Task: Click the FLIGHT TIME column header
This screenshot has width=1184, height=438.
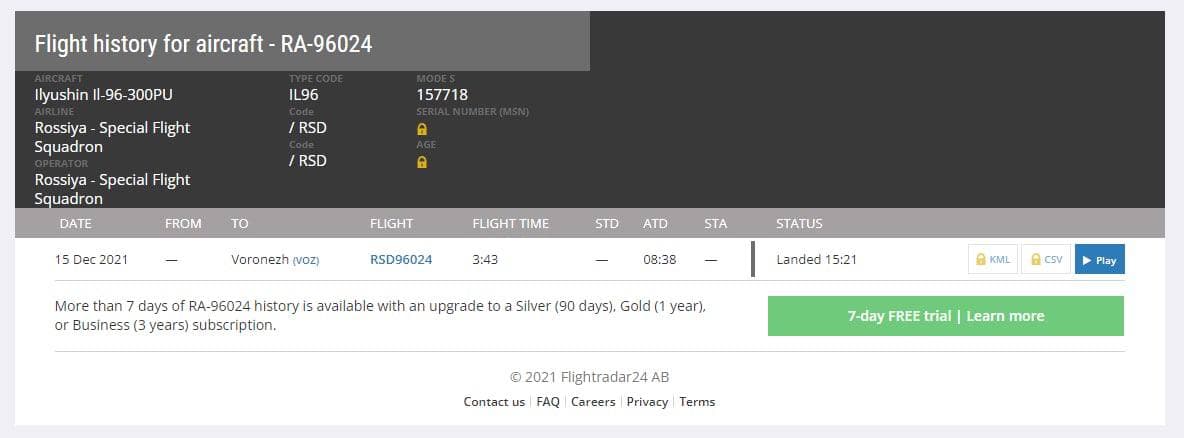Action: pyautogui.click(x=510, y=224)
